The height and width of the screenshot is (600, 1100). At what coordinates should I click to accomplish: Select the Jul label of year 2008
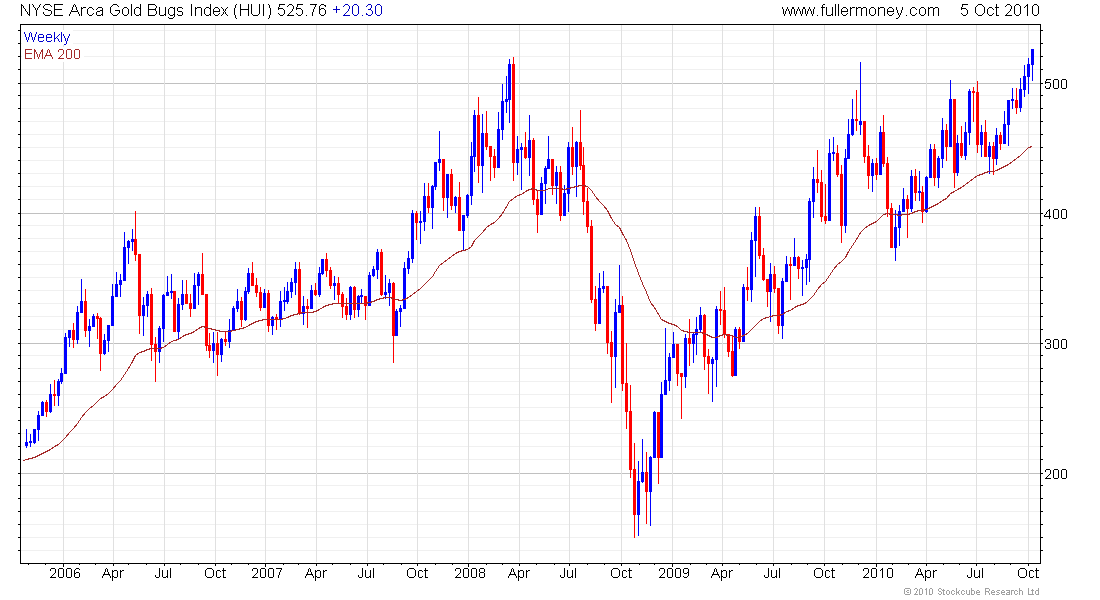(x=568, y=573)
